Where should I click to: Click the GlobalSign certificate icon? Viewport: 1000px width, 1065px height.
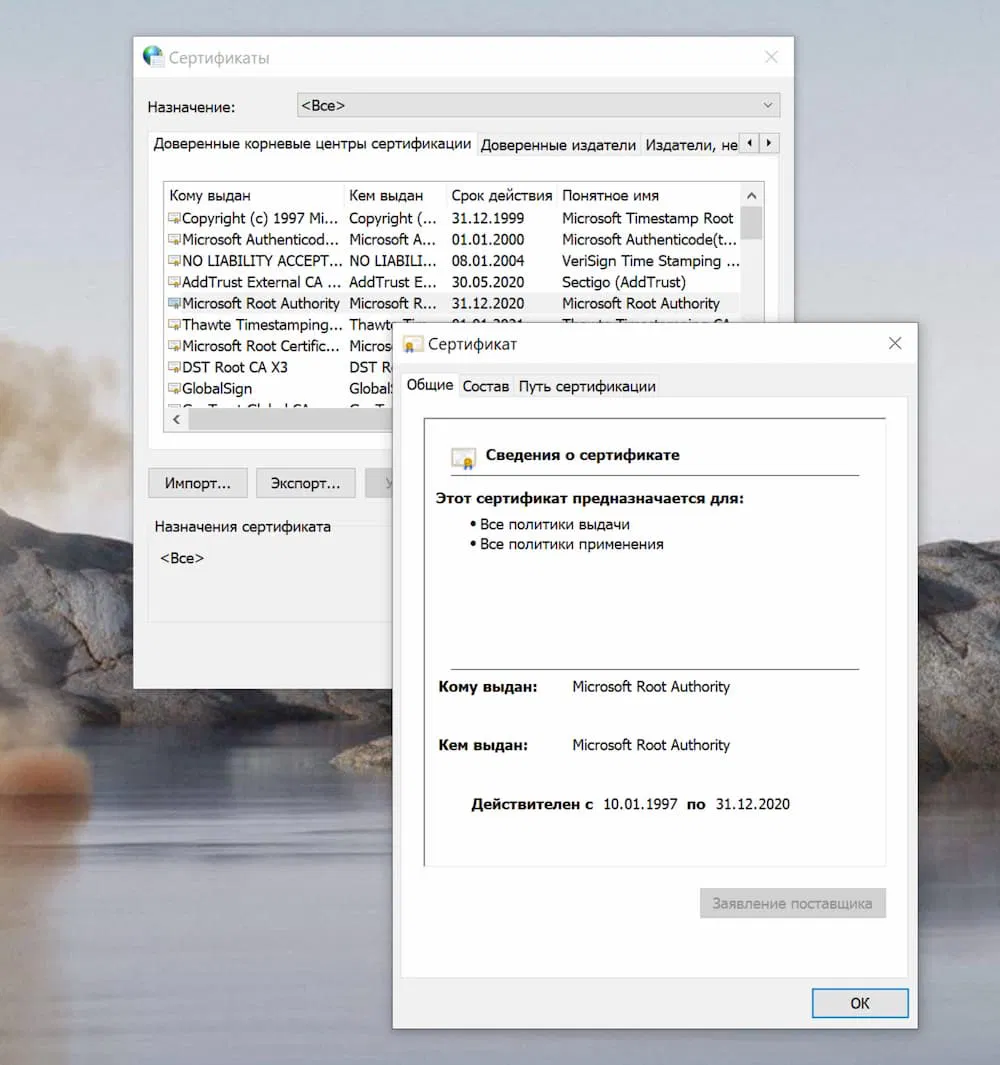175,389
